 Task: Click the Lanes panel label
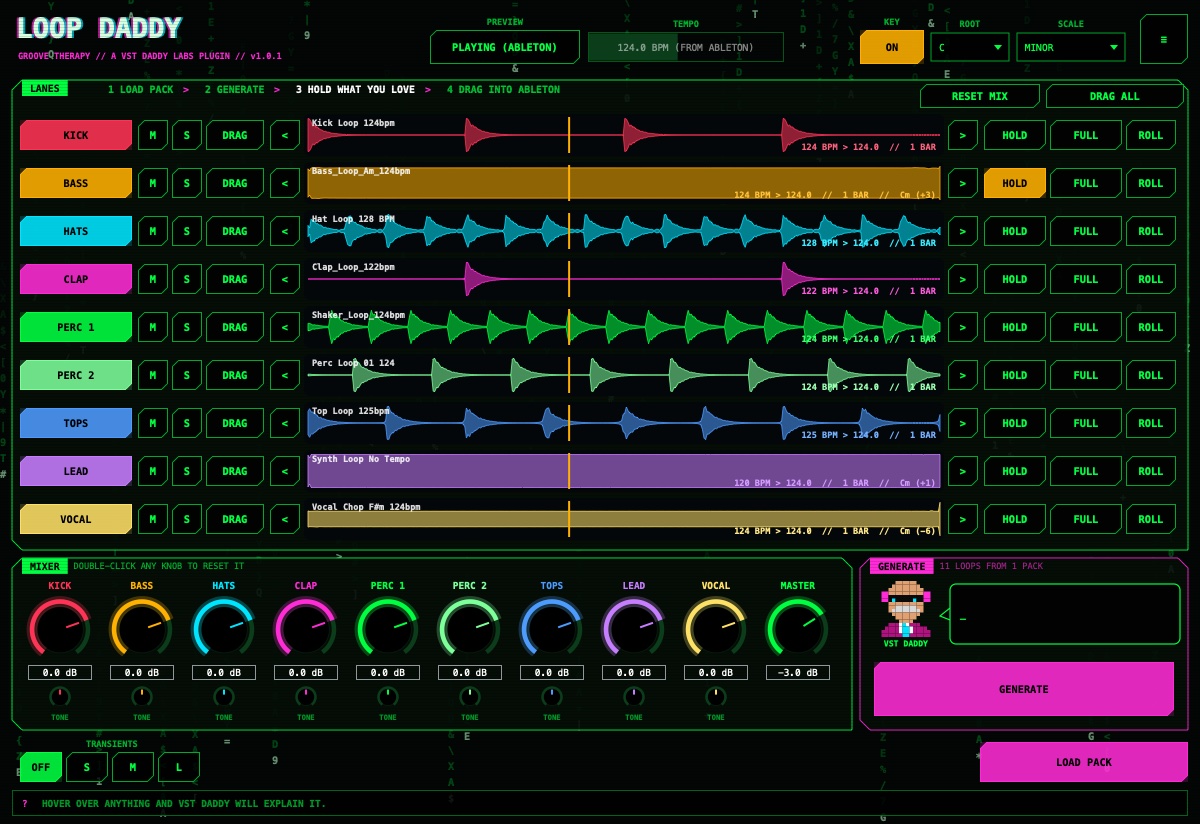pyautogui.click(x=45, y=88)
